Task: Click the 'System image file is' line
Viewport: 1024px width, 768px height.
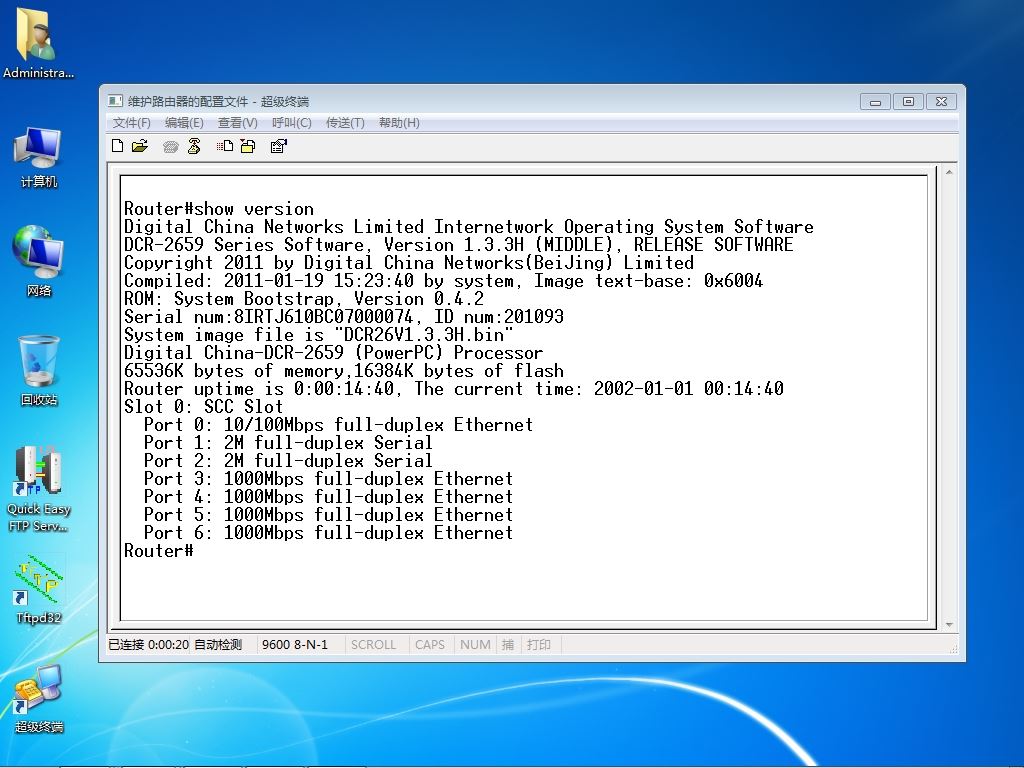Action: pyautogui.click(x=319, y=335)
